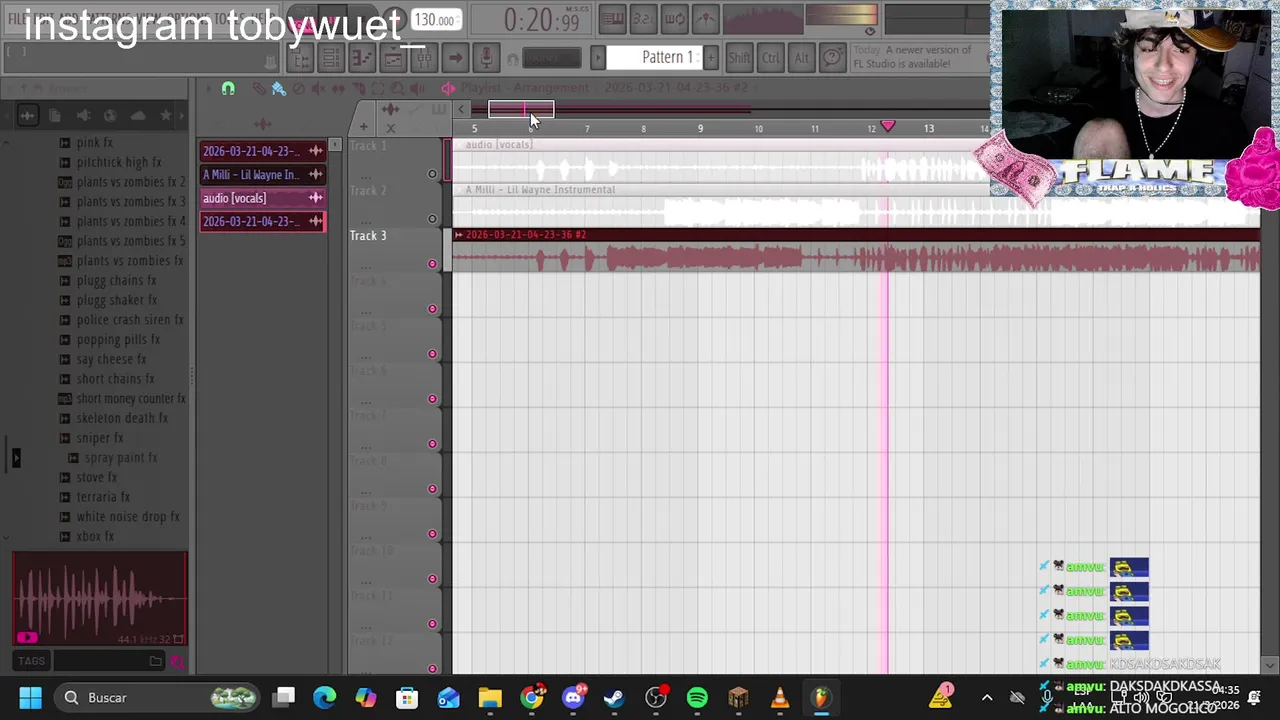The image size is (1280, 720).
Task: Mute Track 1 with its pink dot
Action: [432, 174]
